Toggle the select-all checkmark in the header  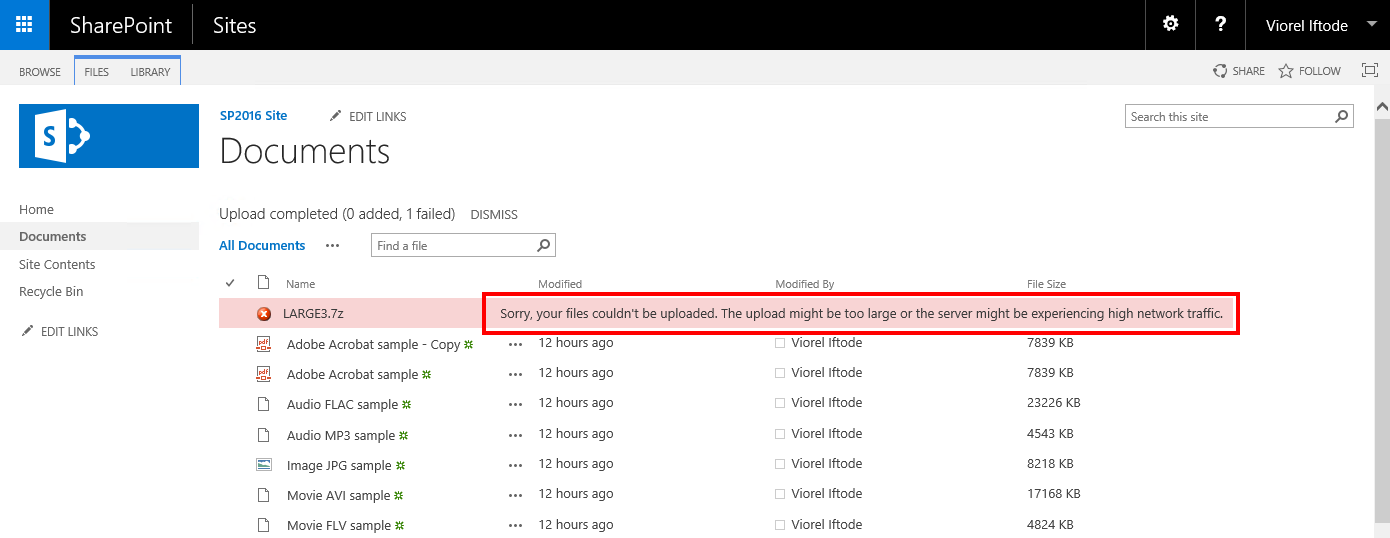tap(231, 283)
